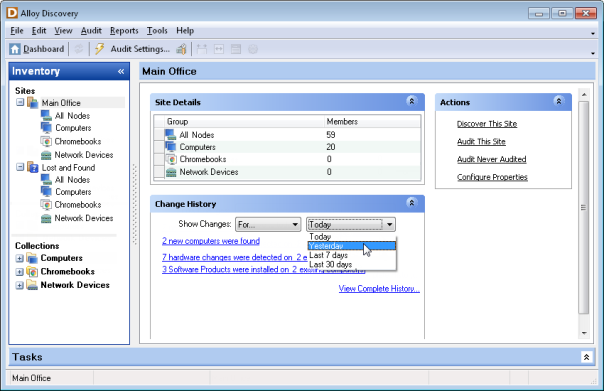Select Chromebooks under Main Office
The height and width of the screenshot is (391, 604).
pos(78,141)
